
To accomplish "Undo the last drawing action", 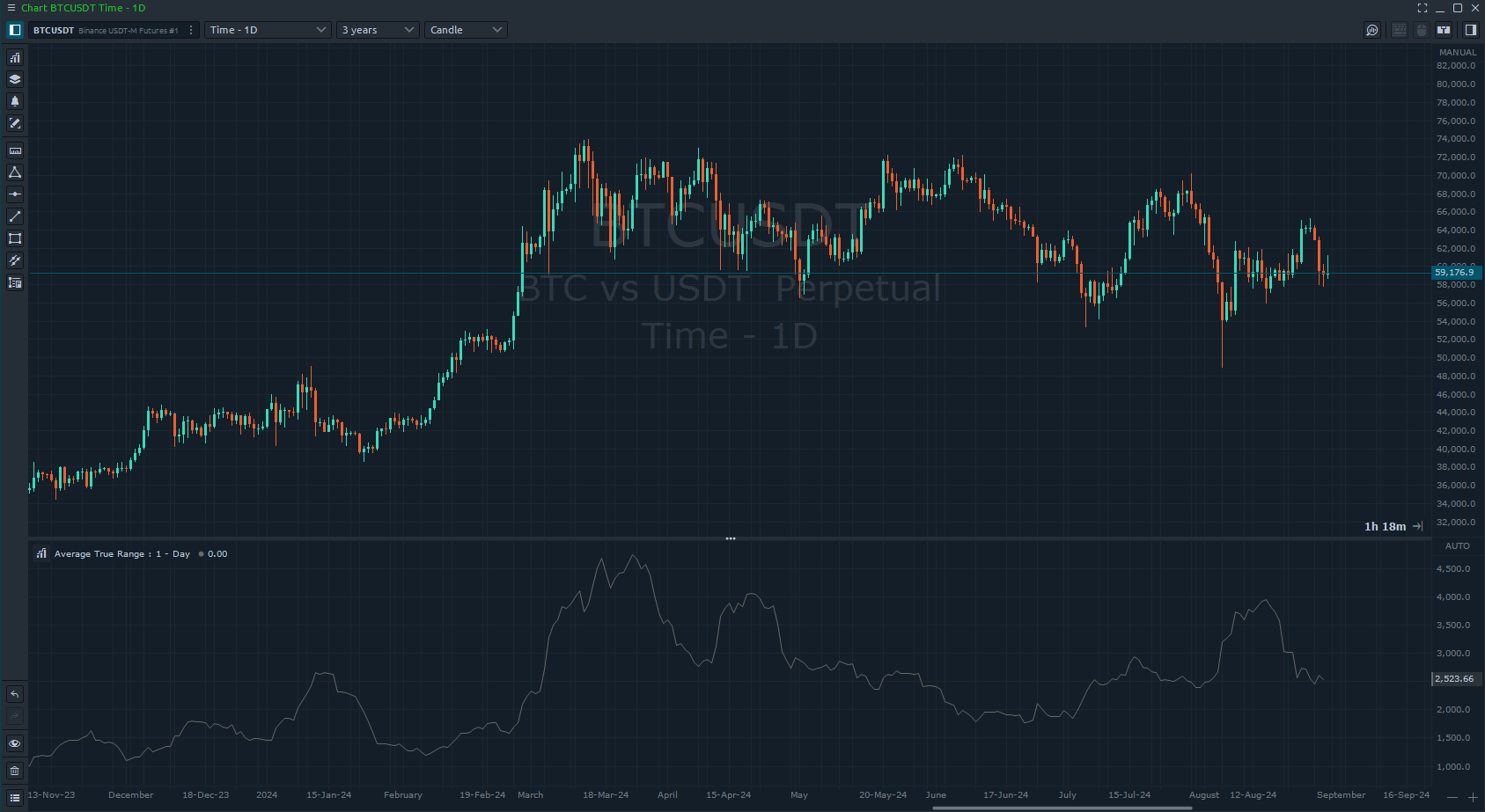I will [15, 694].
